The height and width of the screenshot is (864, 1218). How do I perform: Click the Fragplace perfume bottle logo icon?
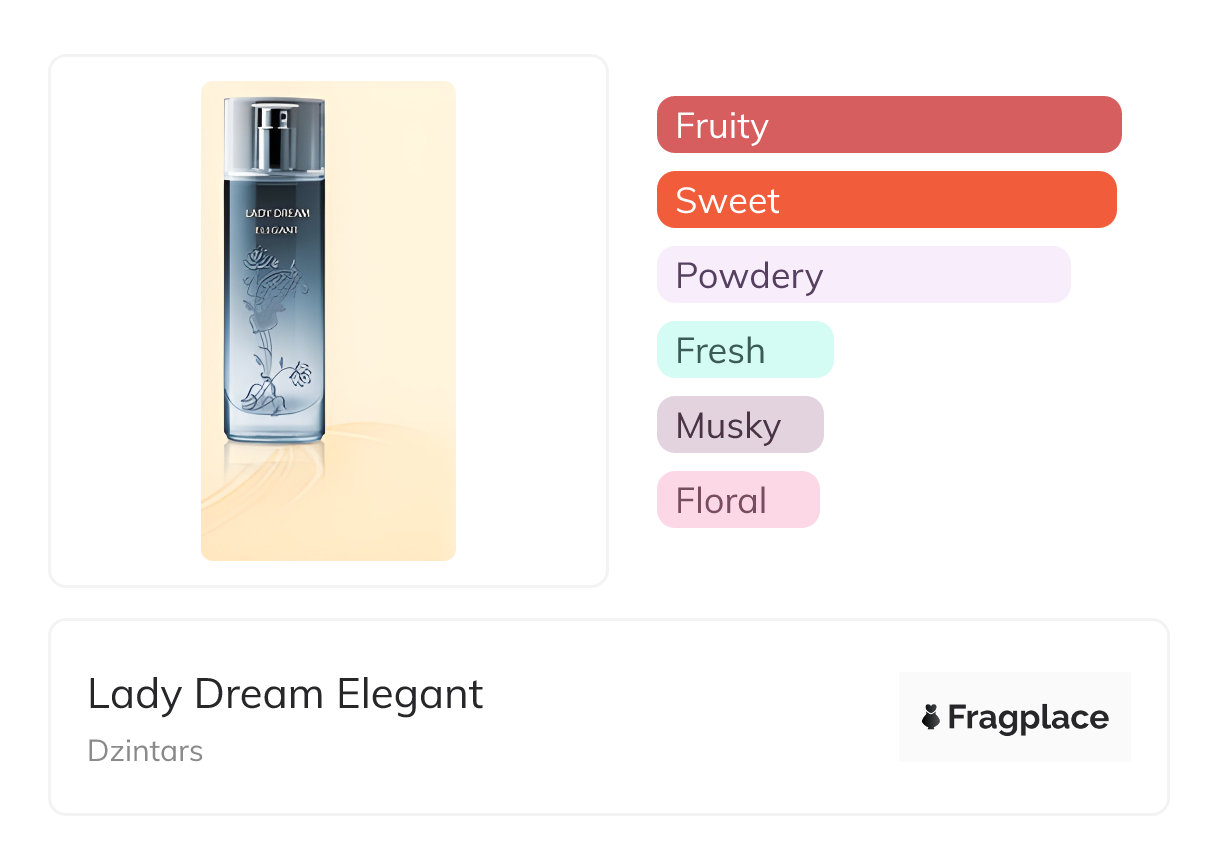(931, 717)
